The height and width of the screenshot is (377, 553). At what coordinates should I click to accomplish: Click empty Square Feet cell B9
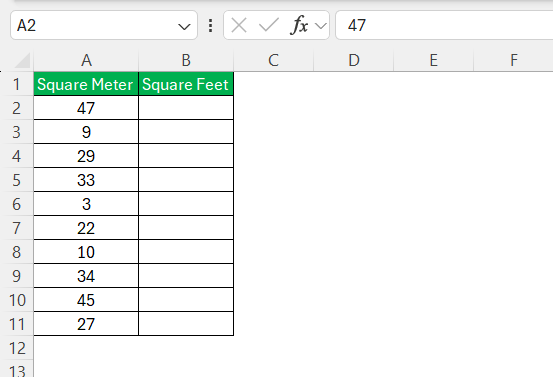(x=186, y=276)
